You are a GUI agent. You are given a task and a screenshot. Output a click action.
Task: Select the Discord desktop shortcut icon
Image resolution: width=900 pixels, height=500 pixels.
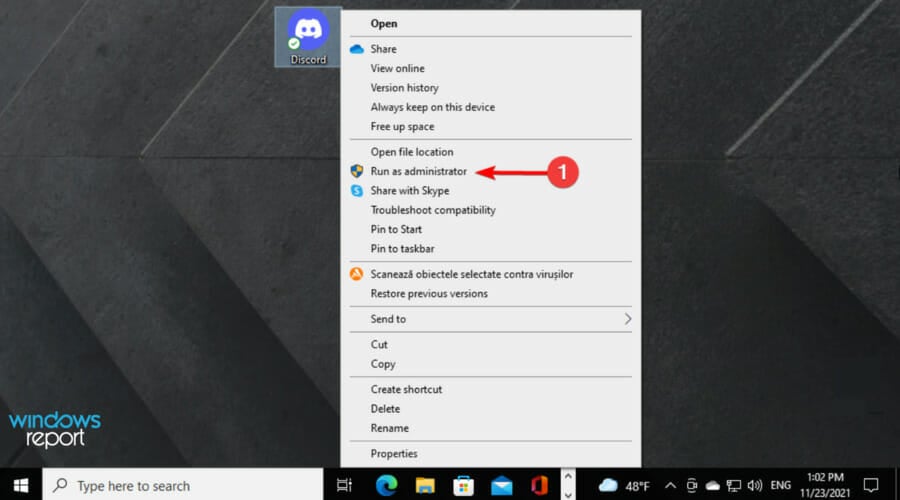pos(308,37)
